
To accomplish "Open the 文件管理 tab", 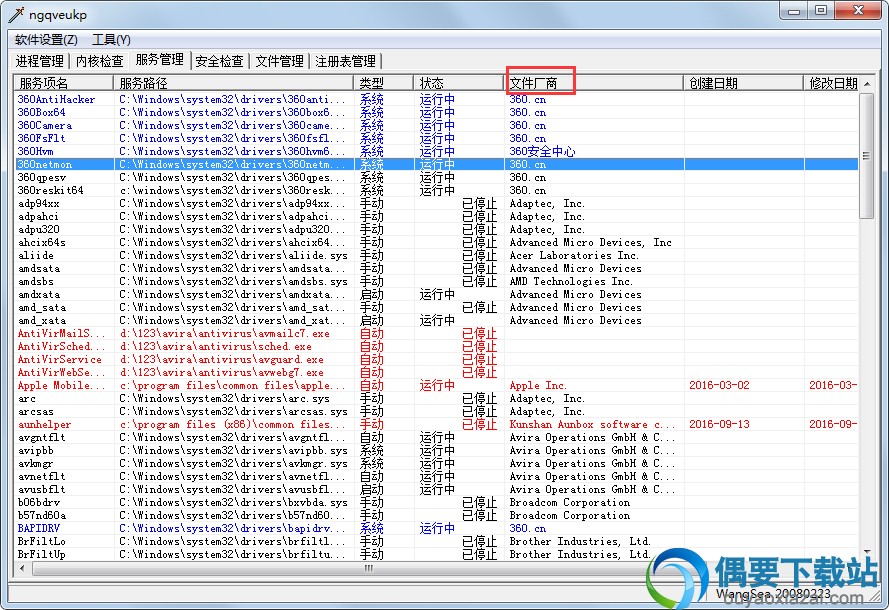I will click(x=280, y=61).
